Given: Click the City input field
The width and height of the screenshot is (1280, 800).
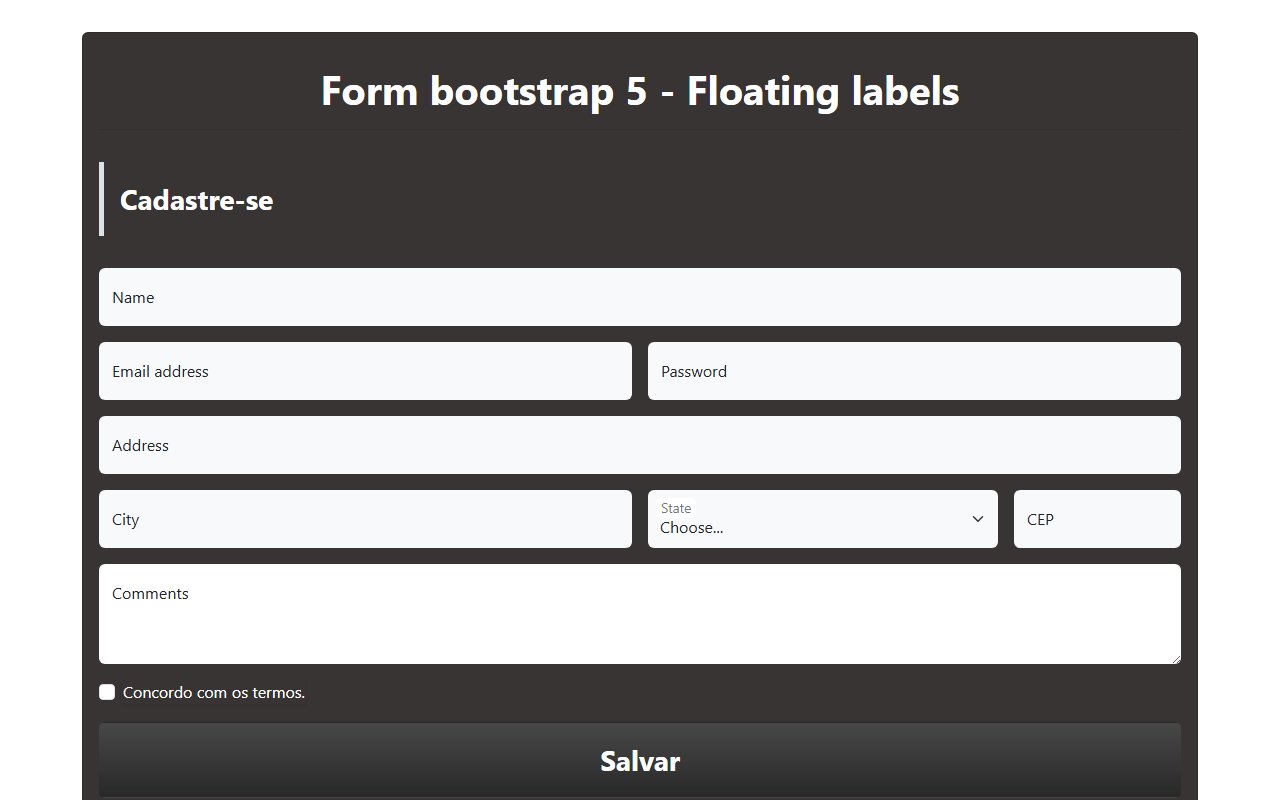Looking at the screenshot, I should pos(365,519).
